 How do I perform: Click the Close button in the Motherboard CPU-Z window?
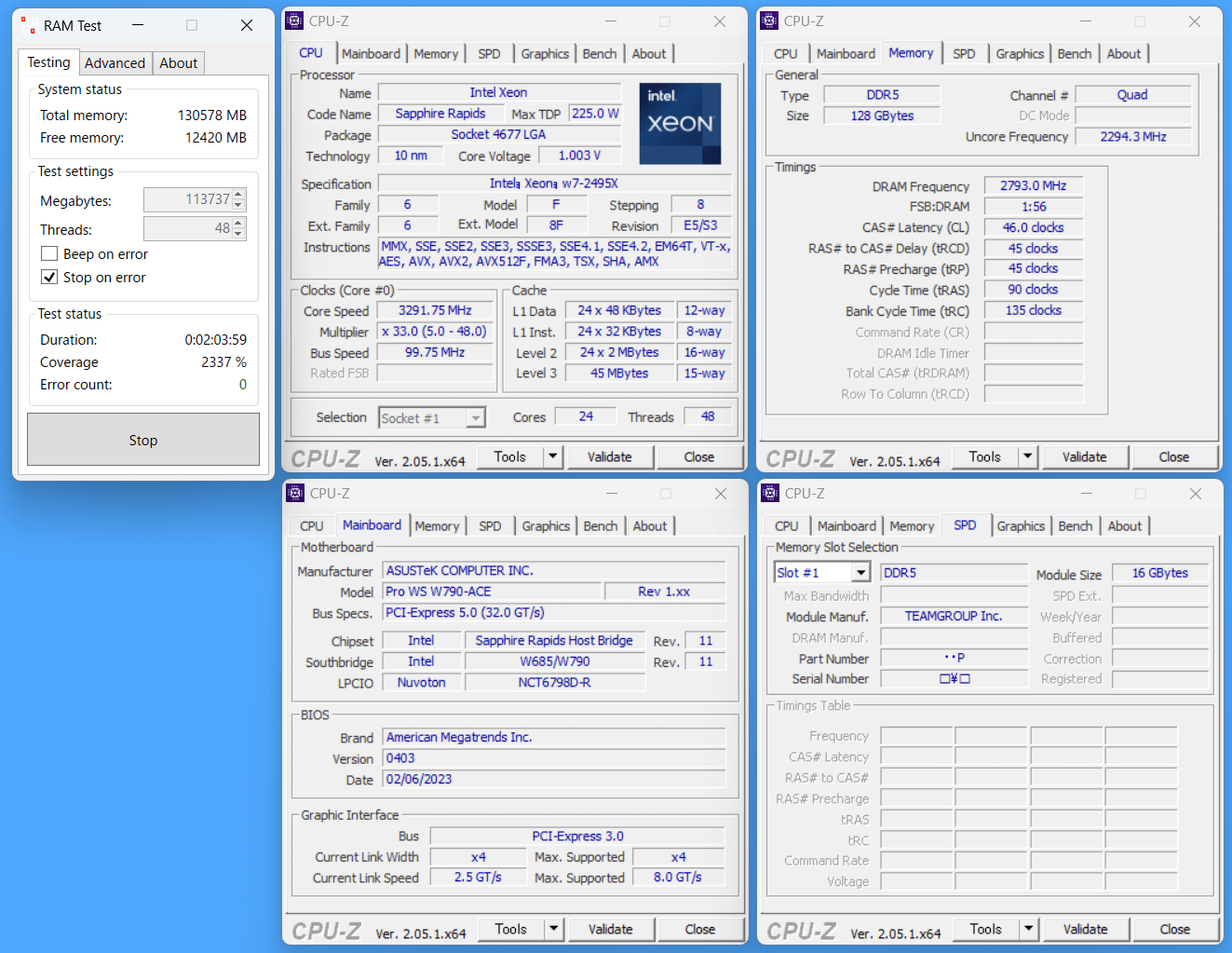tap(700, 929)
